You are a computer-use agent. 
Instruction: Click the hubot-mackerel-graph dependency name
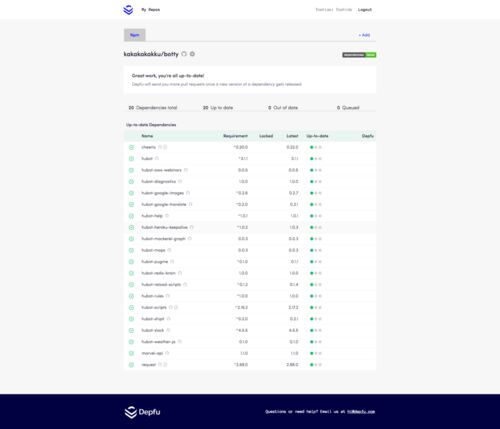point(163,239)
